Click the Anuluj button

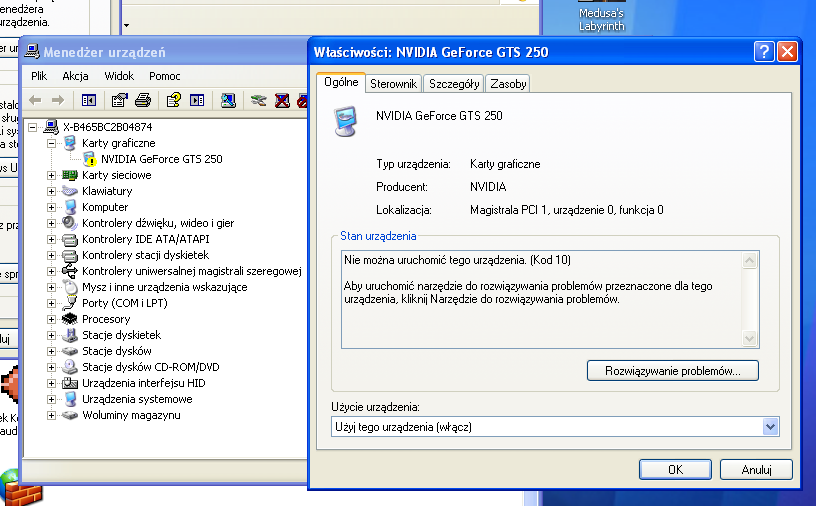click(756, 470)
